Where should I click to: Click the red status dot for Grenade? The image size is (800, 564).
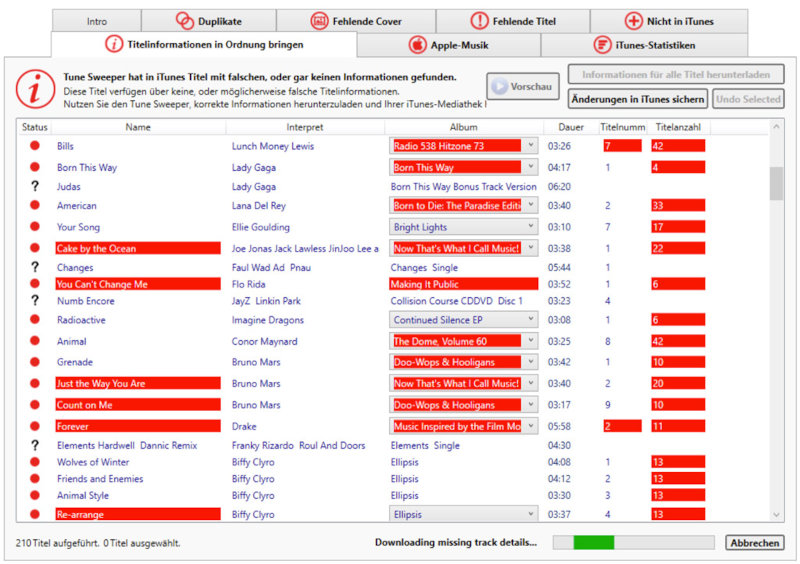35,362
